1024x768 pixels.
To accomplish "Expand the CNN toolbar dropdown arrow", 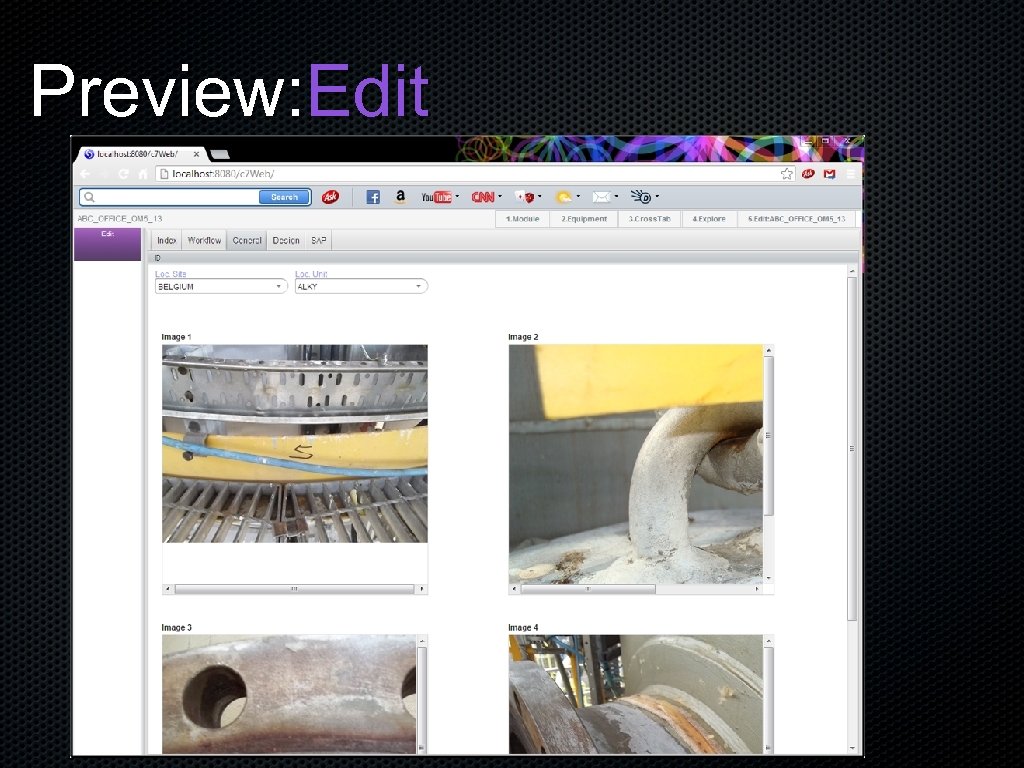I will [500, 197].
